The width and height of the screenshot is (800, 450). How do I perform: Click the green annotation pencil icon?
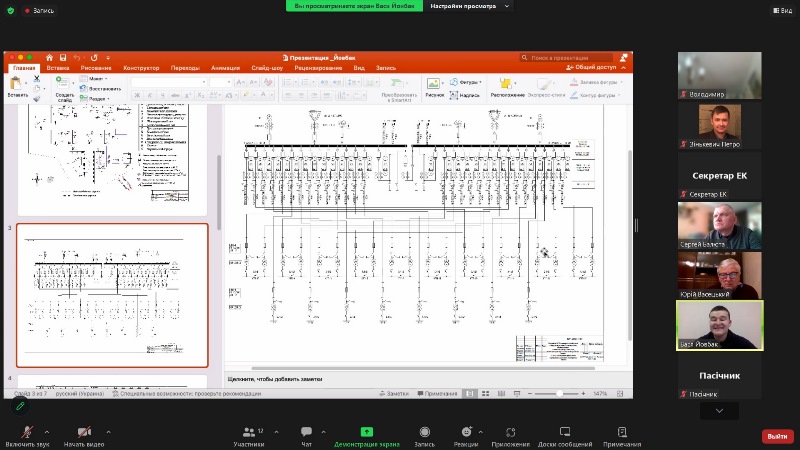(19, 406)
